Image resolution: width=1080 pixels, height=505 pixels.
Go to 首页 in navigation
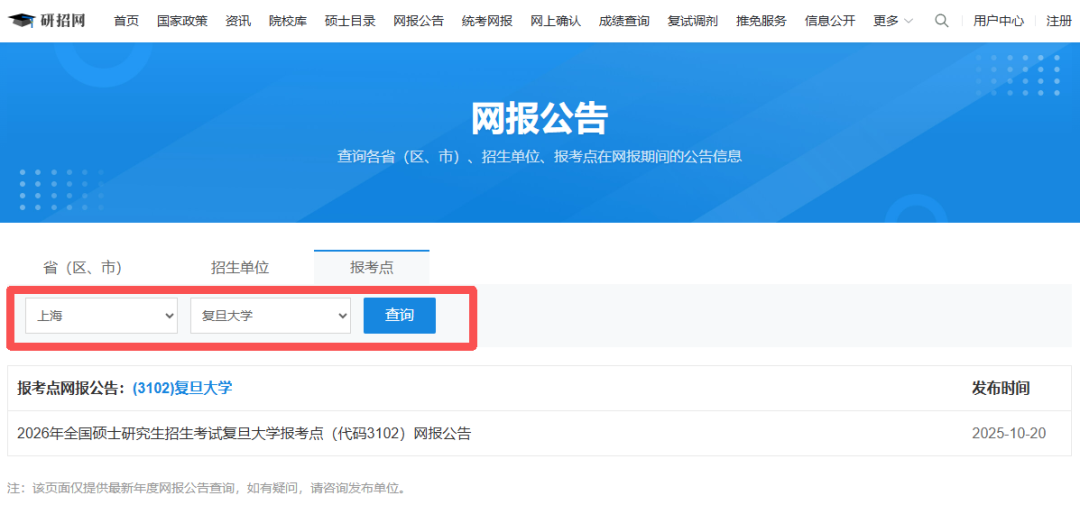pyautogui.click(x=126, y=21)
